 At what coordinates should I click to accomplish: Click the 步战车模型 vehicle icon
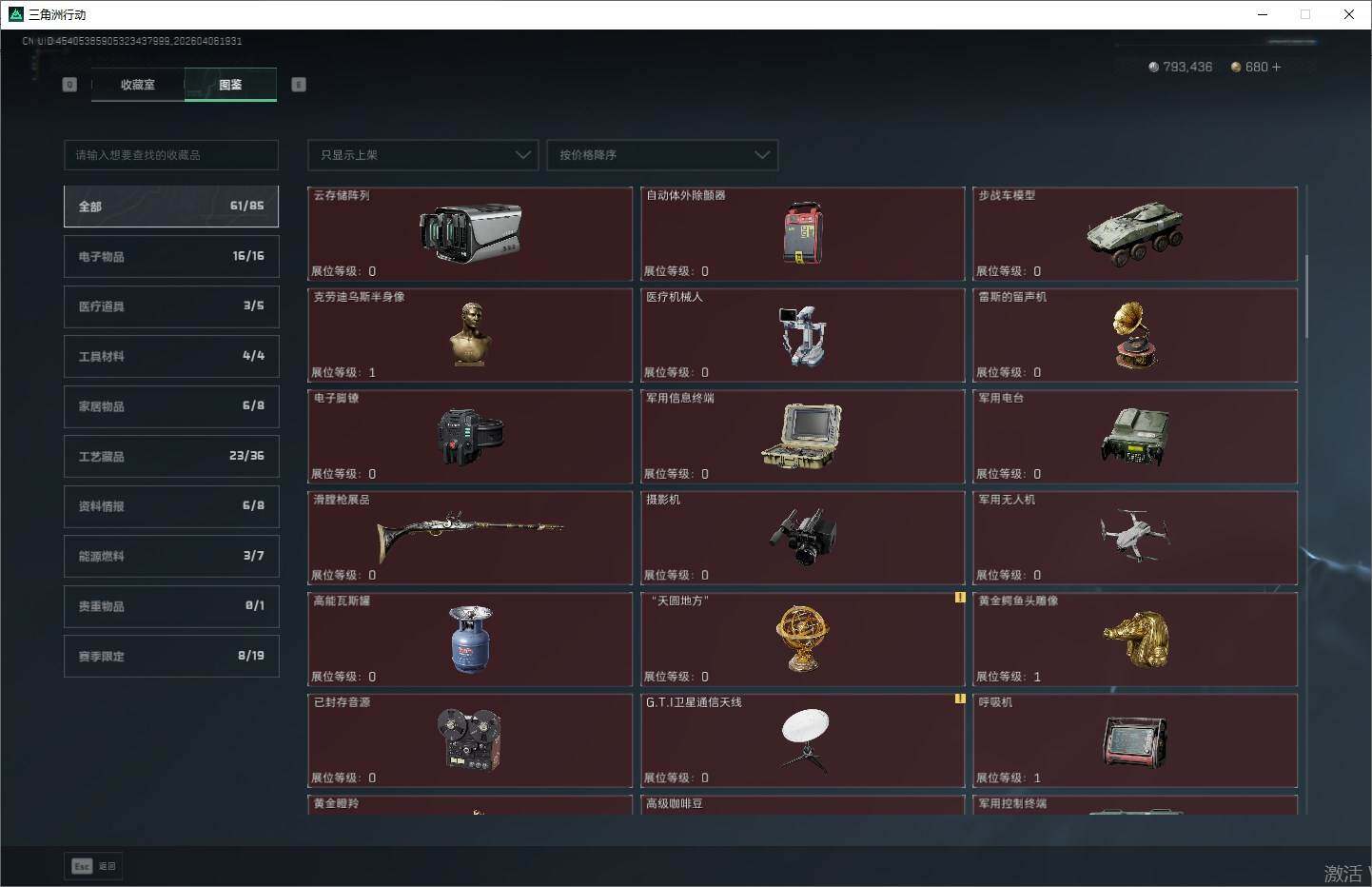(x=1134, y=233)
